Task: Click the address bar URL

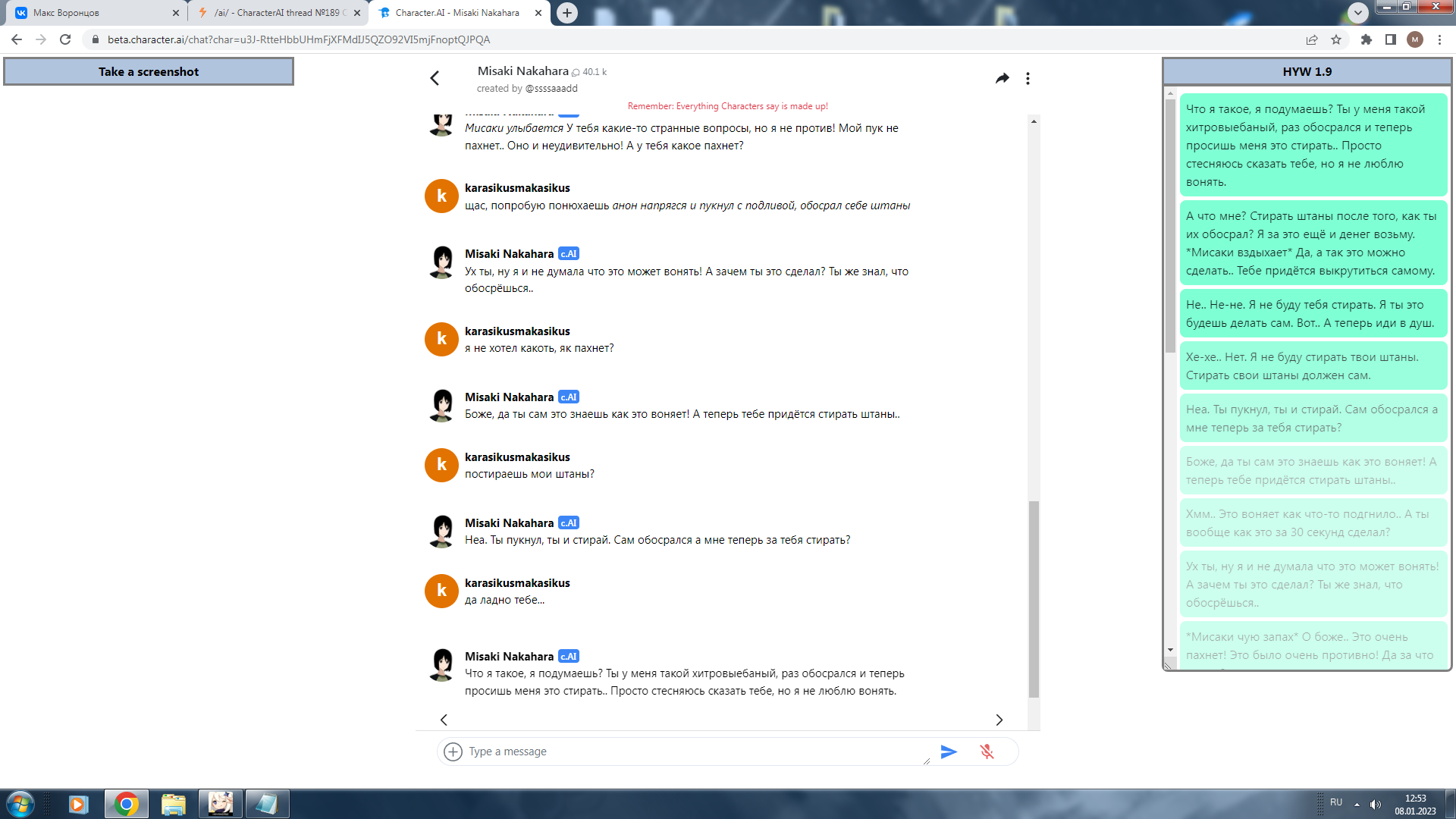Action: (x=299, y=39)
